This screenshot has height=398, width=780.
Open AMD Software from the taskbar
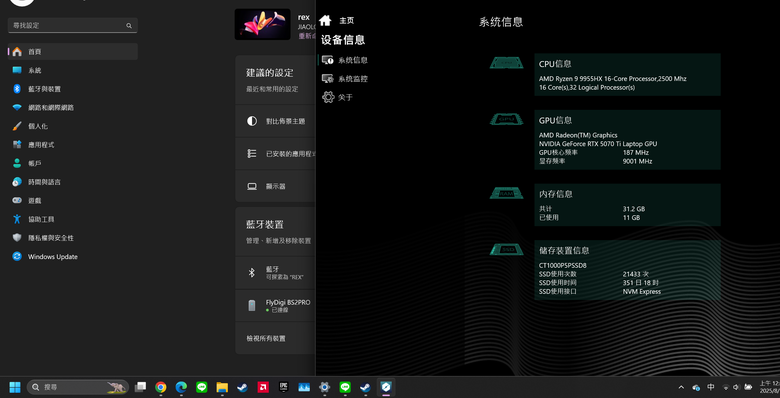tap(263, 387)
